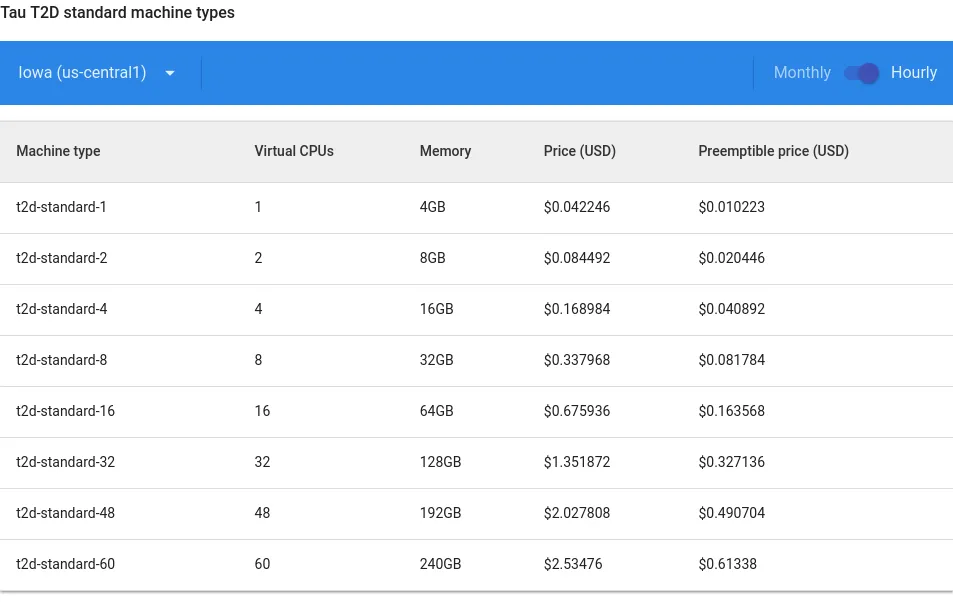The image size is (953, 602).
Task: Click the Machine type column header
Action: point(58,151)
